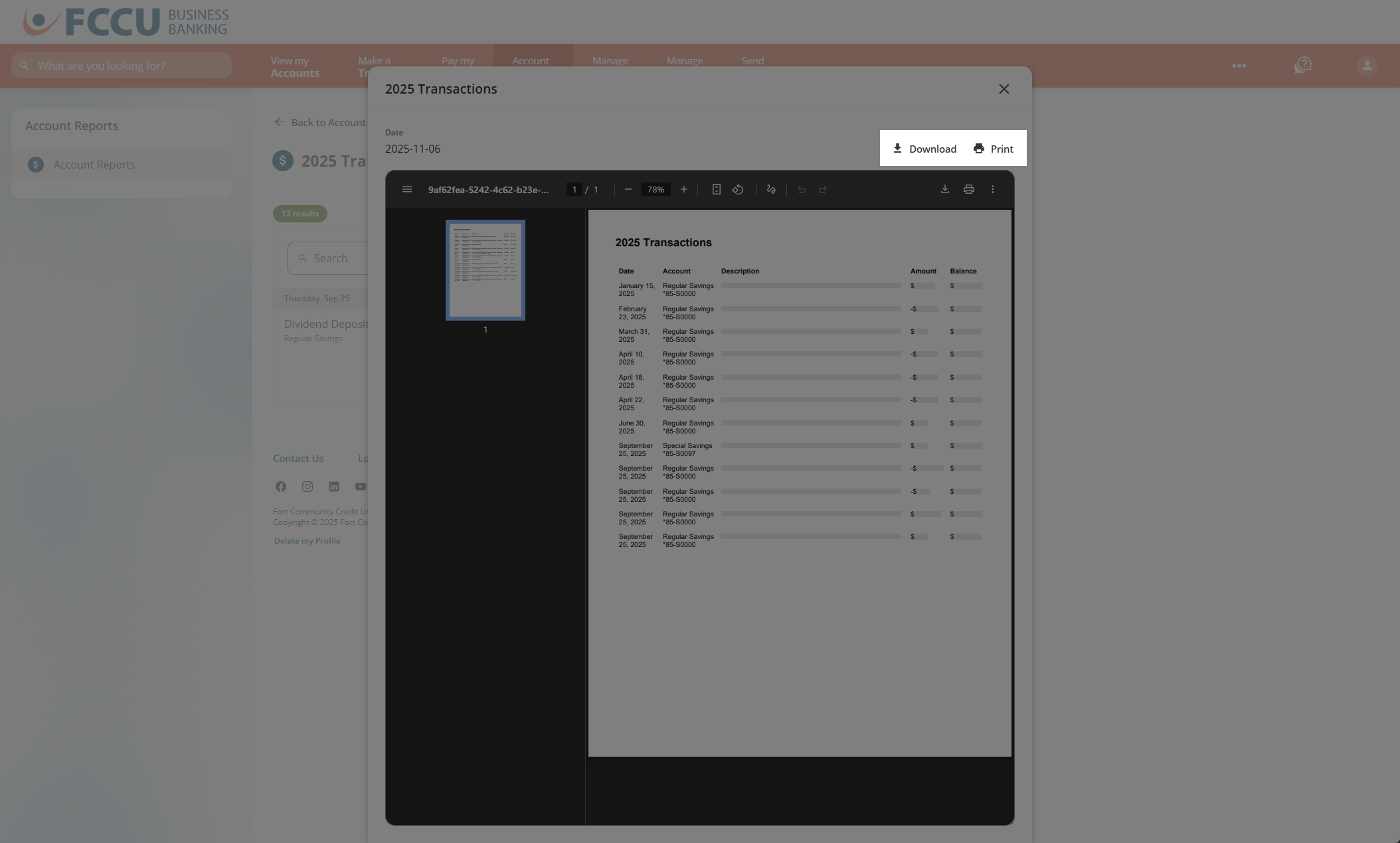Select Account Reports in the sidebar
The width and height of the screenshot is (1400, 843).
pyautogui.click(x=94, y=164)
